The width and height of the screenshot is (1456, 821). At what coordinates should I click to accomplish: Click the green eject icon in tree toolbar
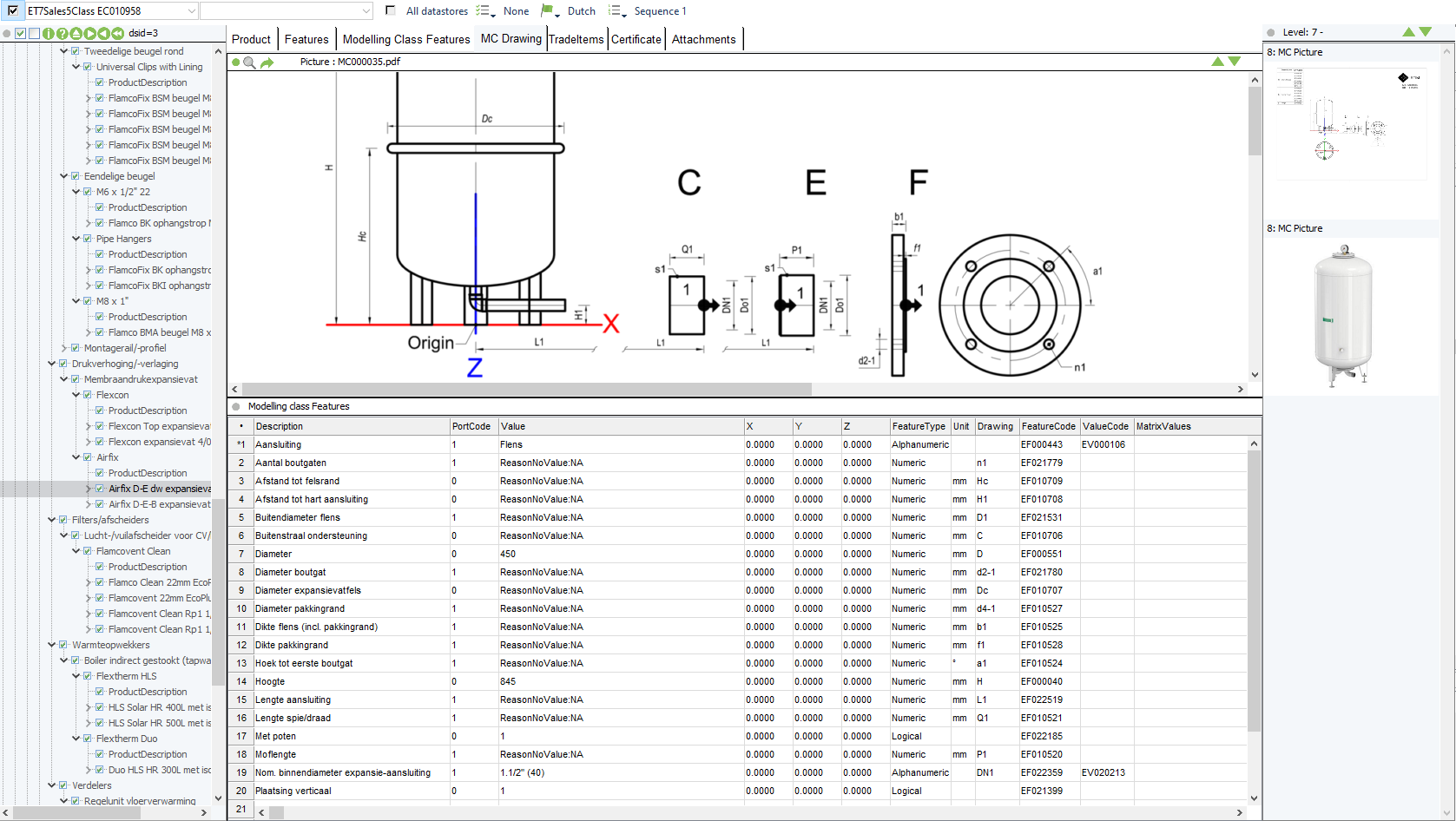coord(76,34)
